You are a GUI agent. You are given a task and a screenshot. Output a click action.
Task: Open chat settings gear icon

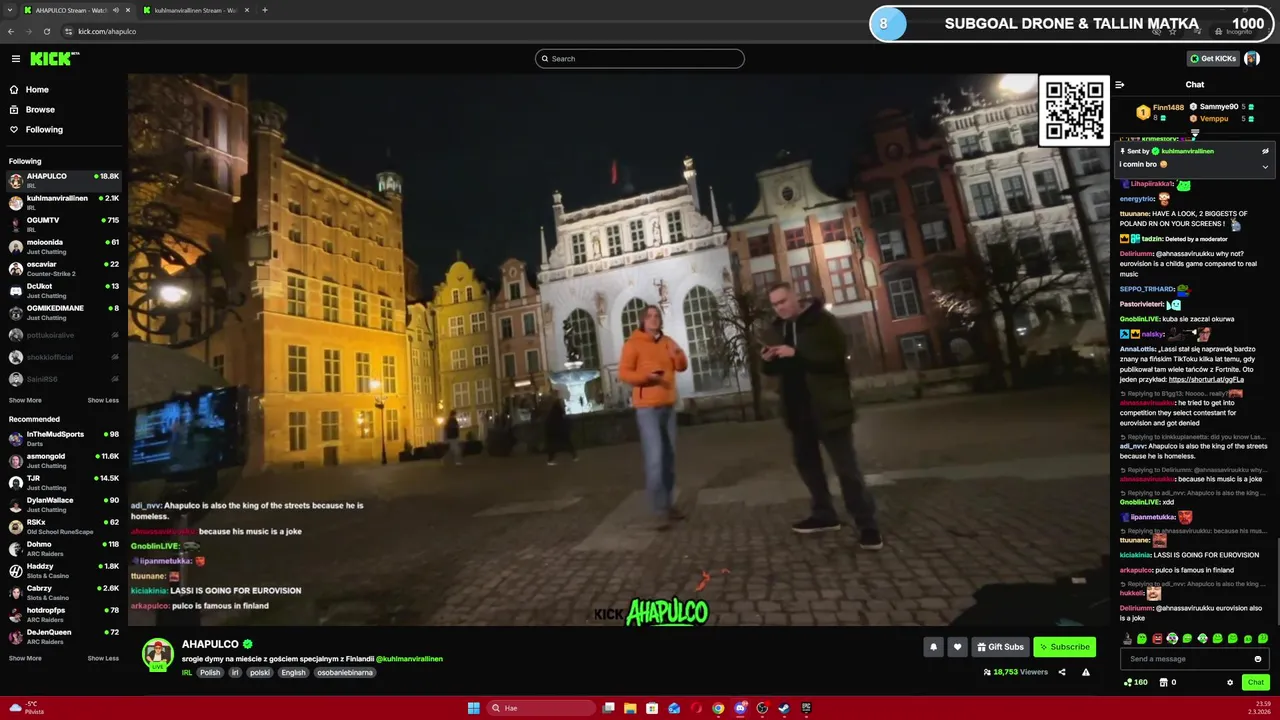point(1230,682)
